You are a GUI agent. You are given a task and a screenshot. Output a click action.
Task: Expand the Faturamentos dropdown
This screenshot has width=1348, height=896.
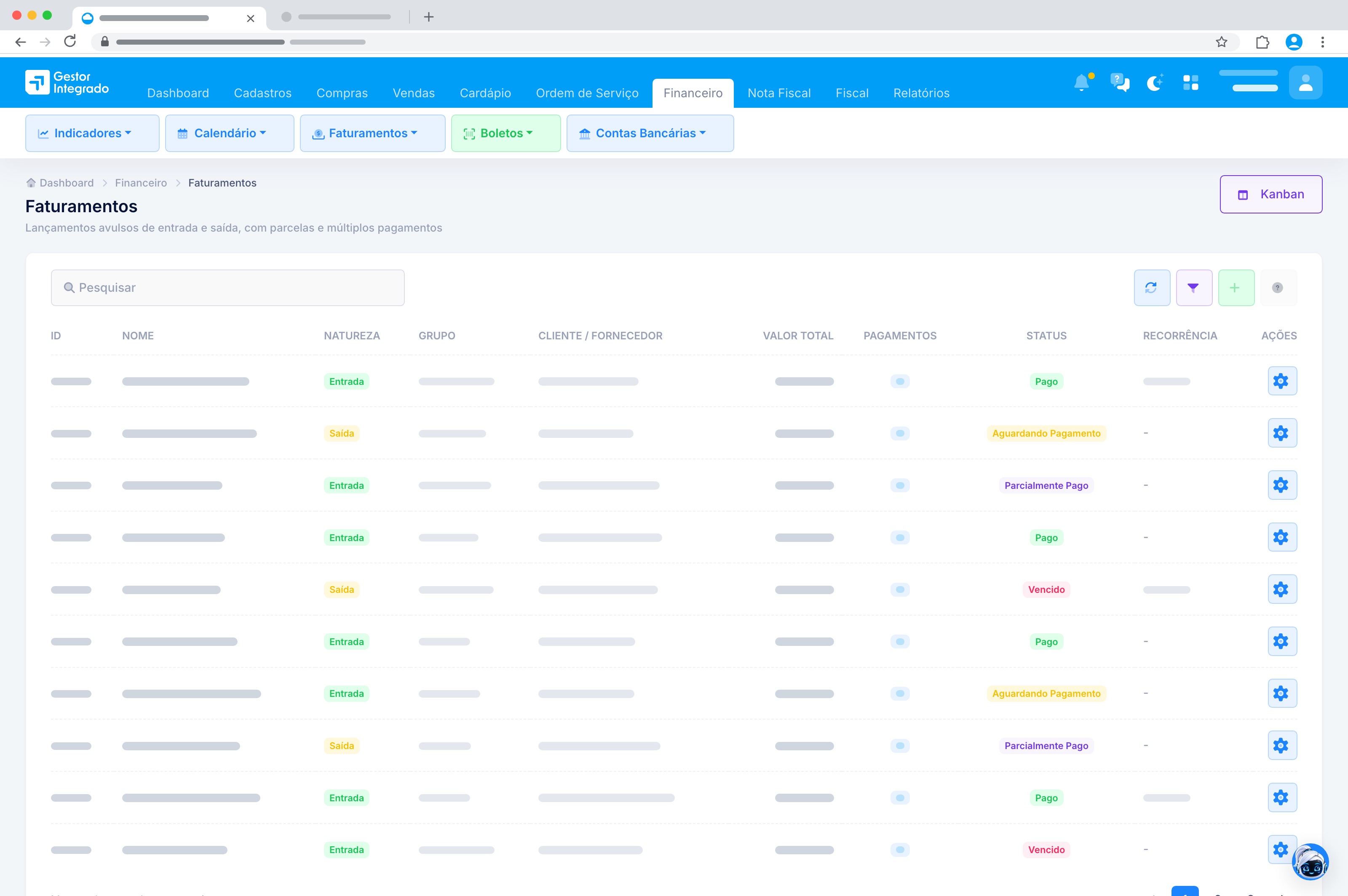[372, 133]
